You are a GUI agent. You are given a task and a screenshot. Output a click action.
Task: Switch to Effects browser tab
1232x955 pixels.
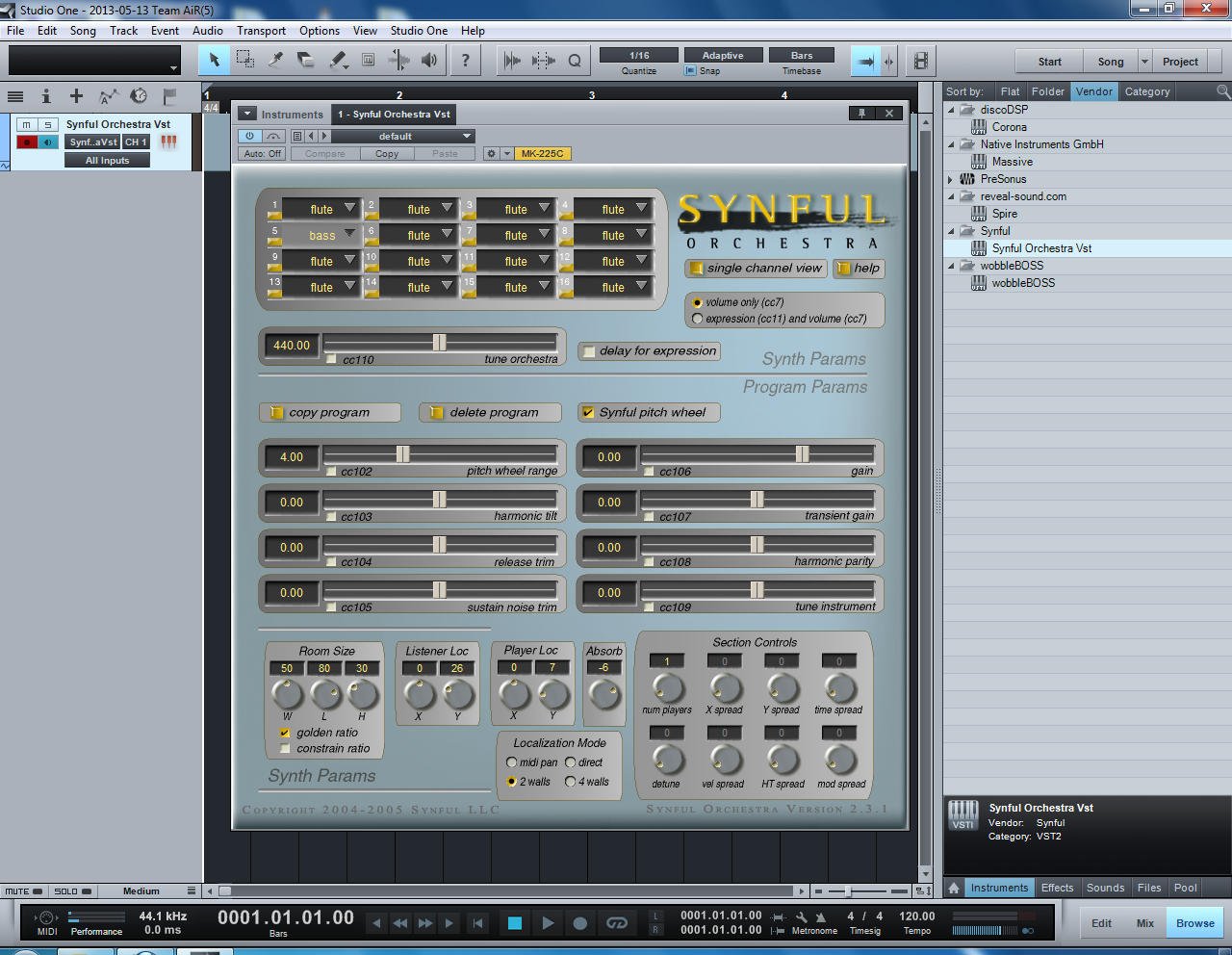[x=1057, y=888]
